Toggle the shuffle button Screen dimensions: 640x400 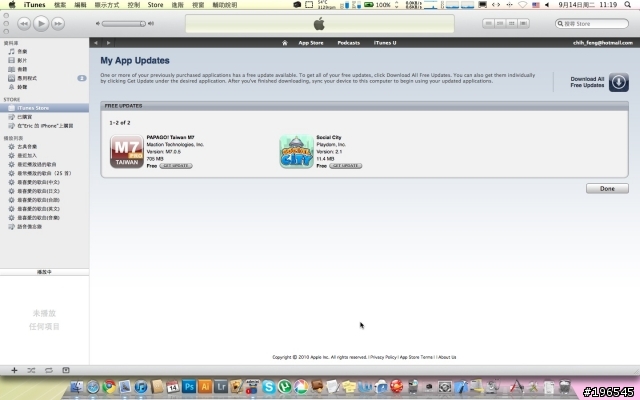tap(31, 370)
